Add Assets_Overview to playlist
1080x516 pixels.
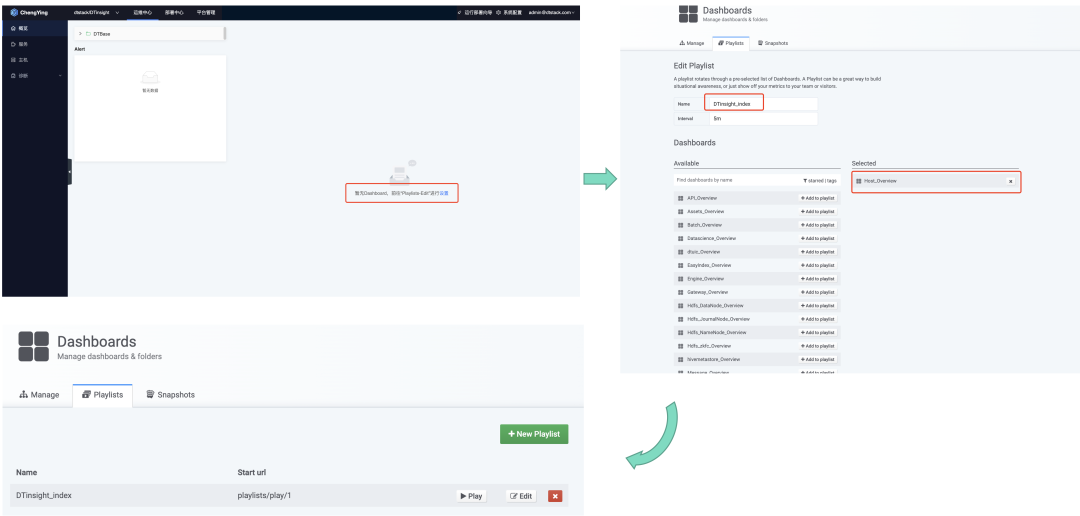818,211
